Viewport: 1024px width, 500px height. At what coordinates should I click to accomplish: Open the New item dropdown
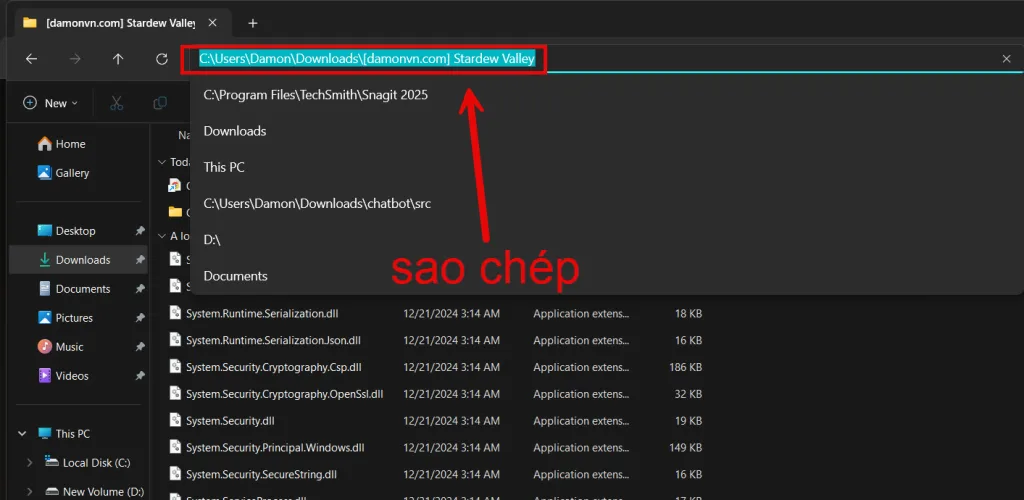[x=50, y=103]
